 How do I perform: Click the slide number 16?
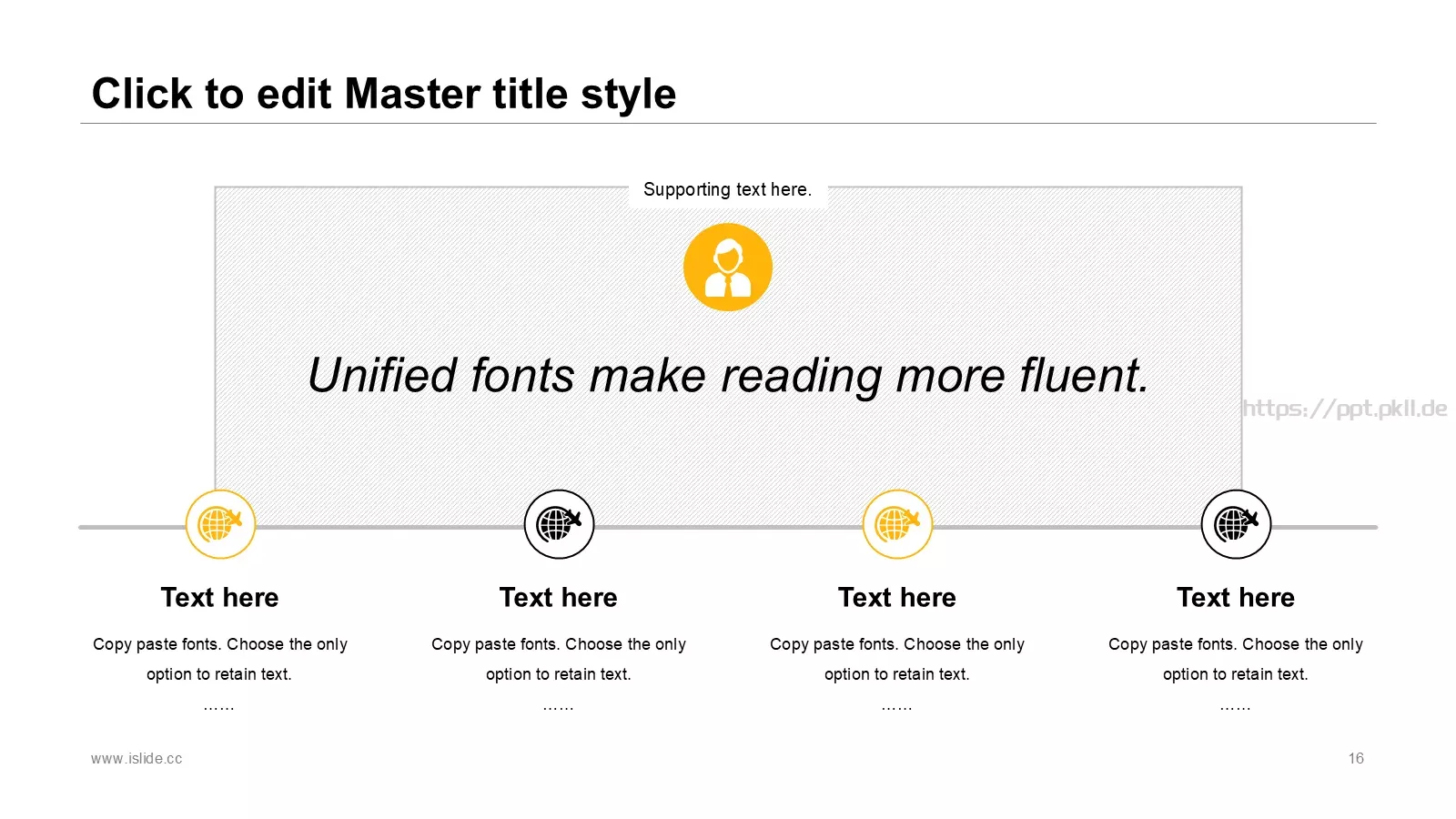[1356, 758]
